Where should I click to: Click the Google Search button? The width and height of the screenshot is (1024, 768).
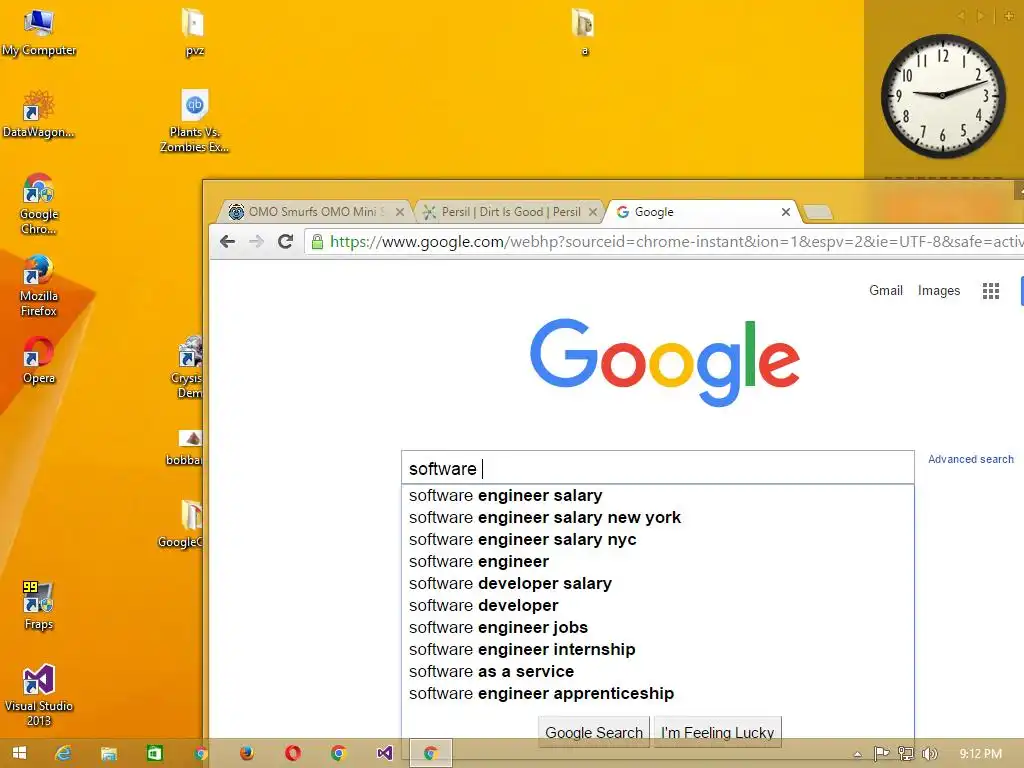594,732
